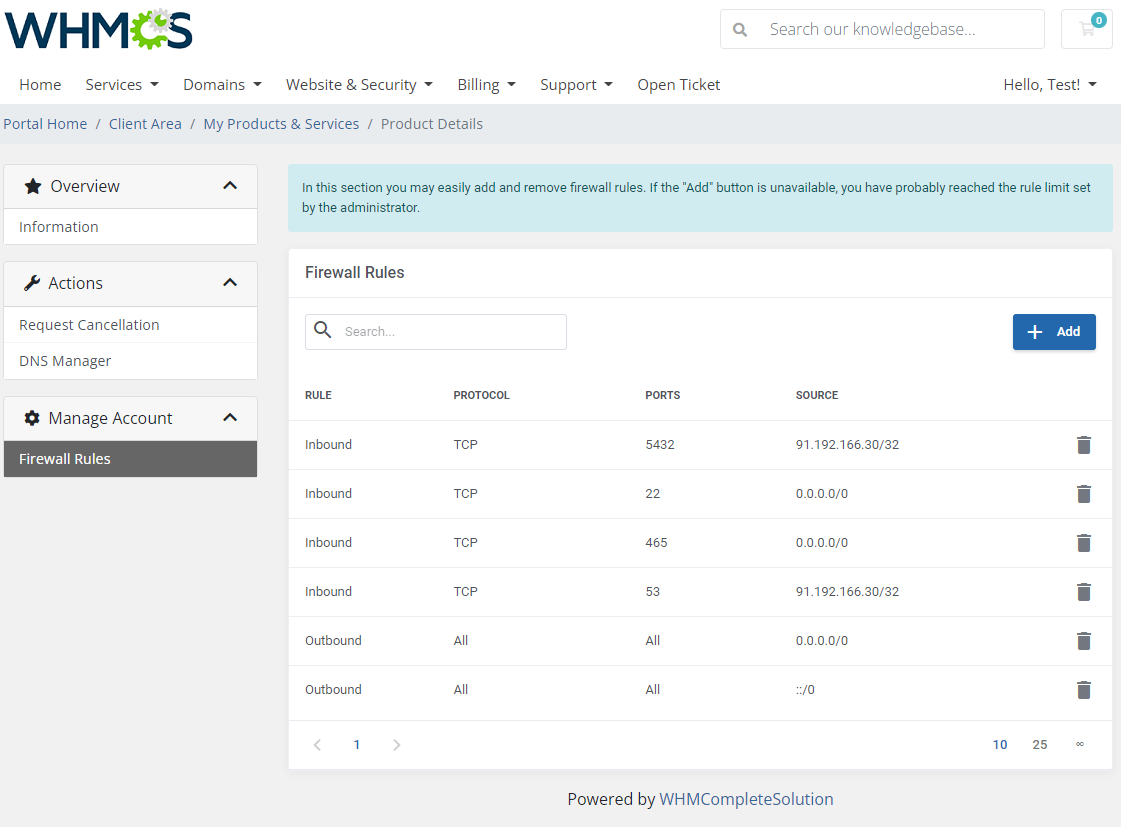Delete the outbound ::/0 rule
Viewport: 1121px width, 827px height.
[1083, 690]
